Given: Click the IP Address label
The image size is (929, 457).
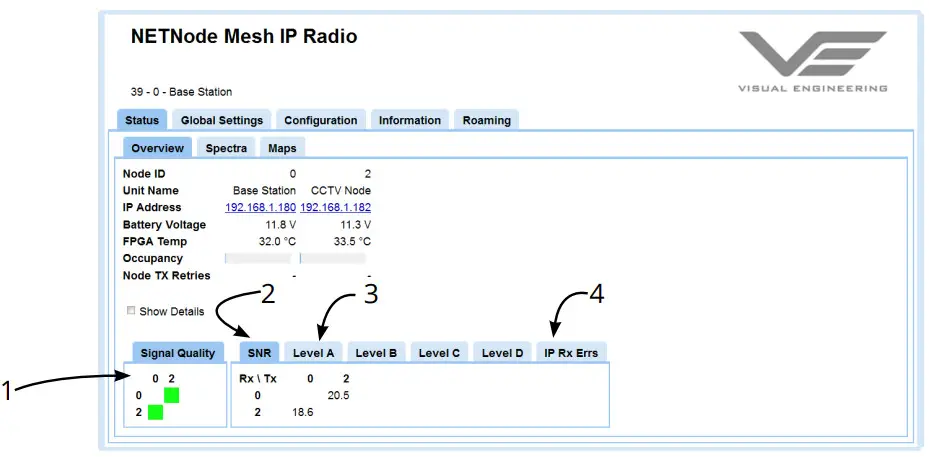Looking at the screenshot, I should (x=152, y=207).
